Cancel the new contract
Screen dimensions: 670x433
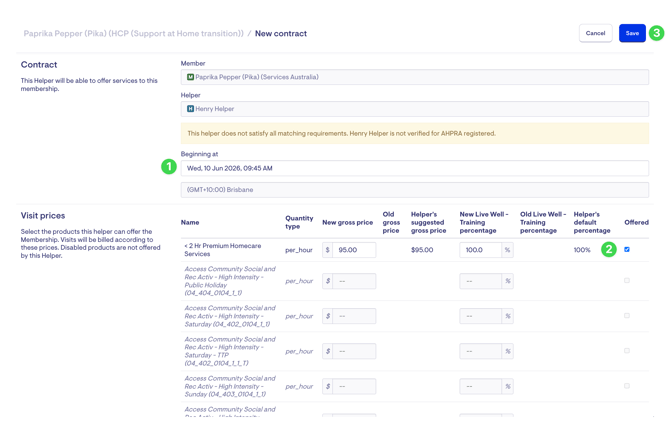point(595,33)
